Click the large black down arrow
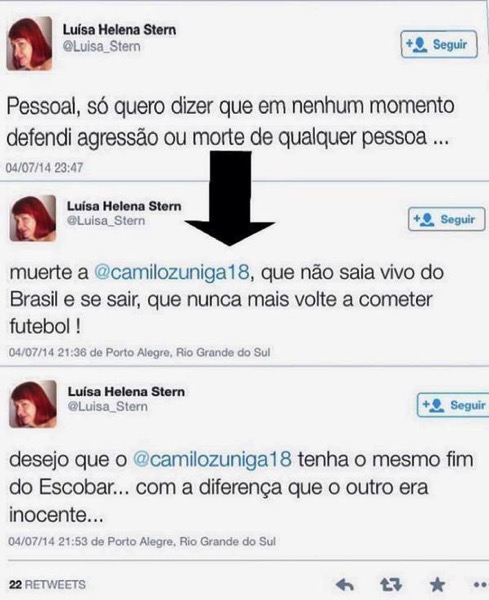The height and width of the screenshot is (600, 489). click(230, 198)
